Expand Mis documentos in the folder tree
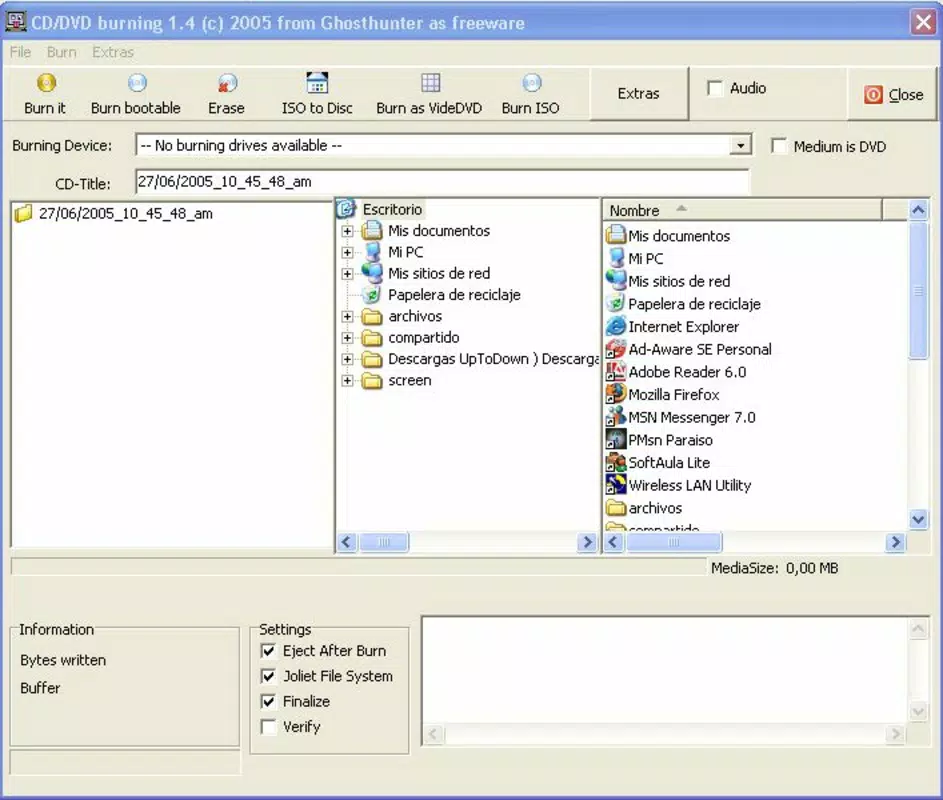Image resolution: width=943 pixels, height=800 pixels. (347, 231)
